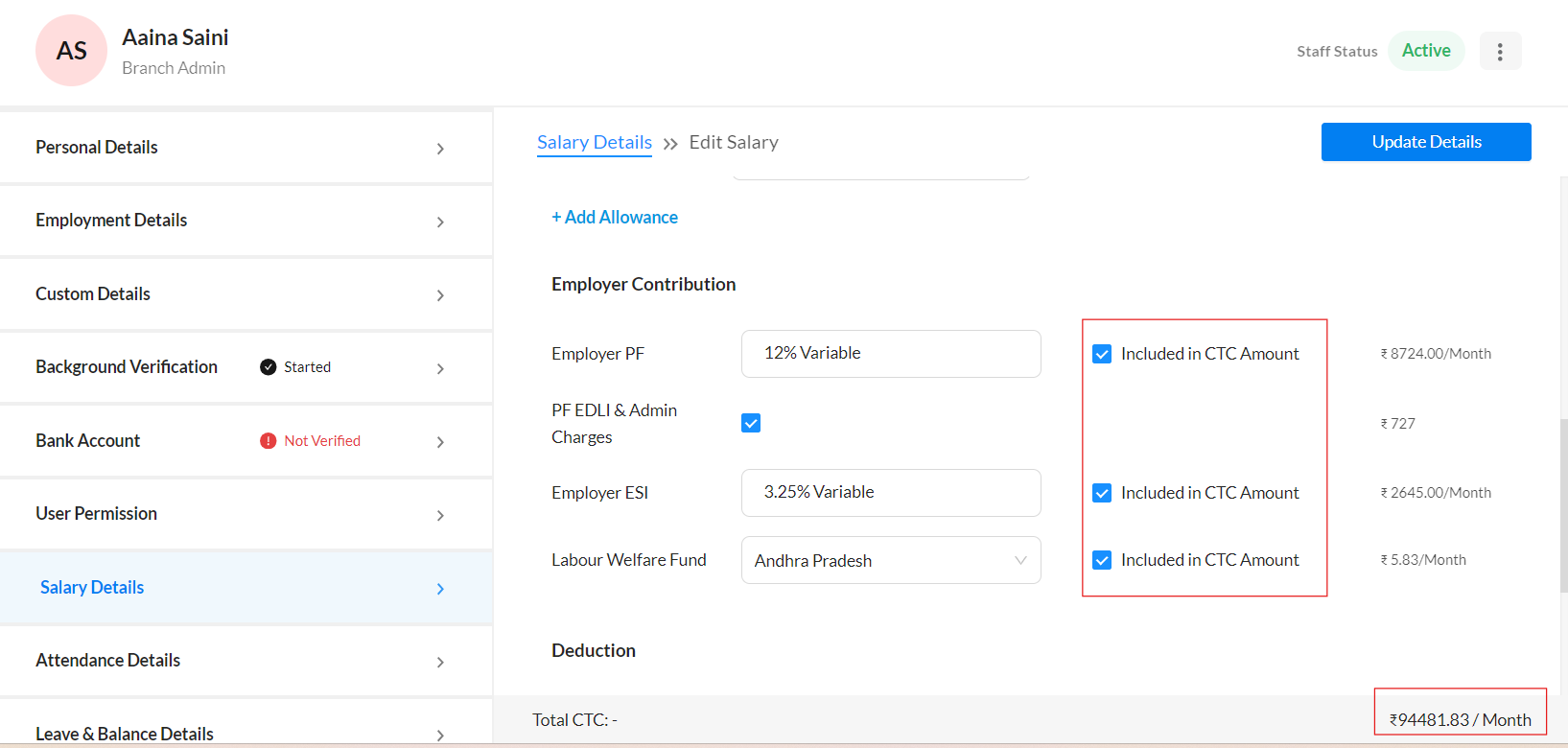Click the Employer Contribution heading
This screenshot has height=748, width=1568.
tap(644, 285)
